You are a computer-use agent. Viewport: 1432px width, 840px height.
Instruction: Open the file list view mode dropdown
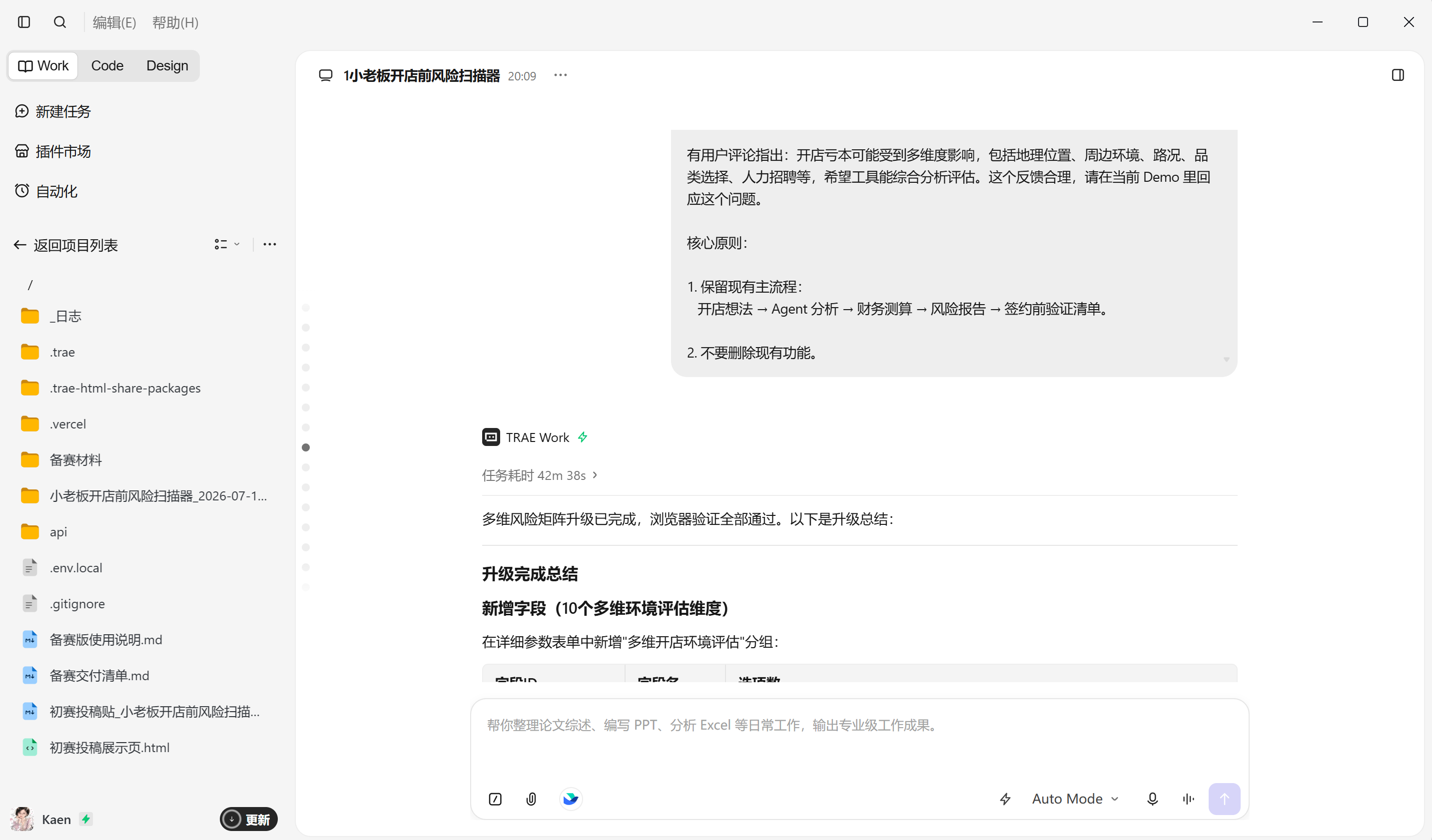coord(227,244)
